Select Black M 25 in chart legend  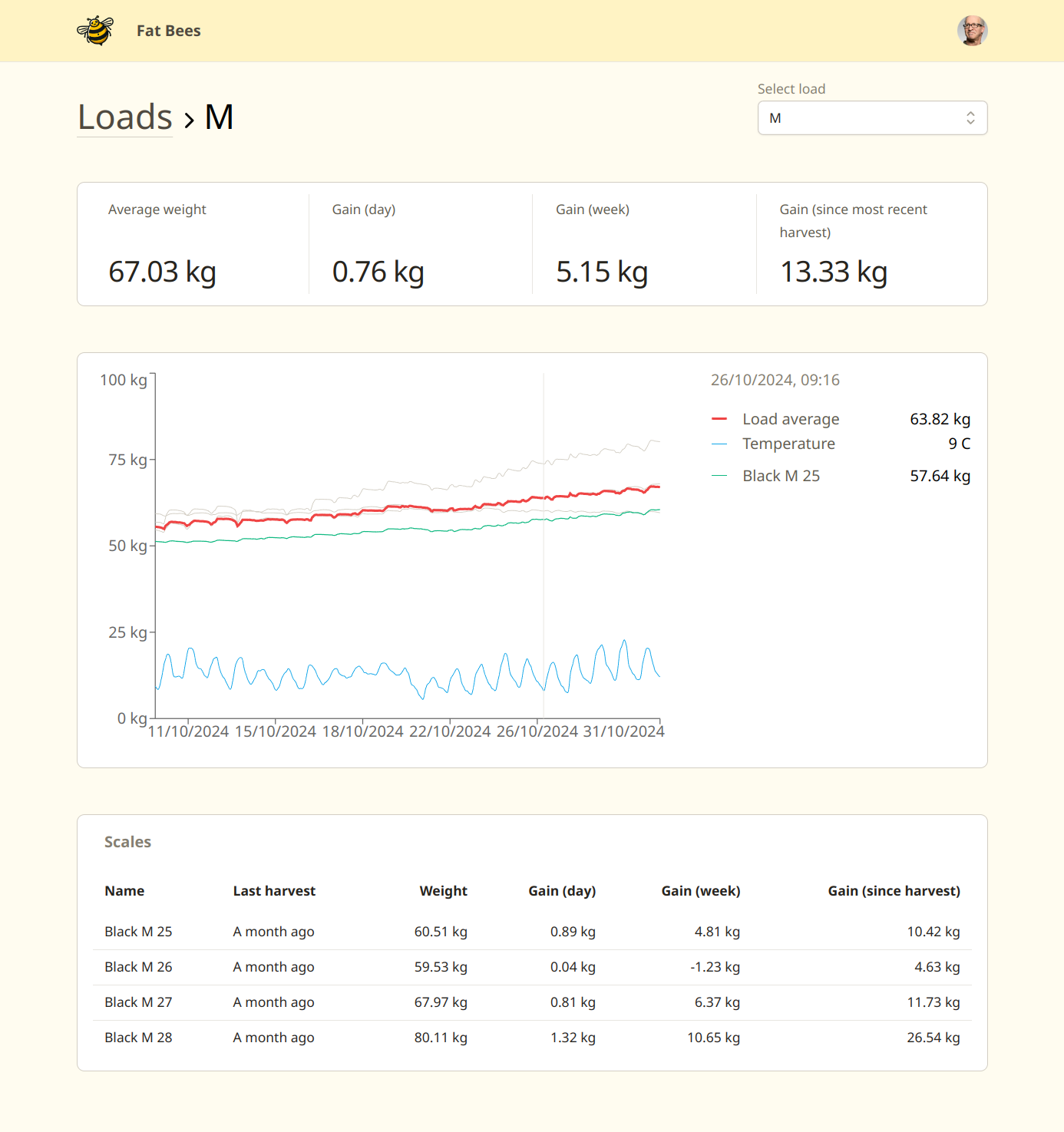(x=781, y=476)
